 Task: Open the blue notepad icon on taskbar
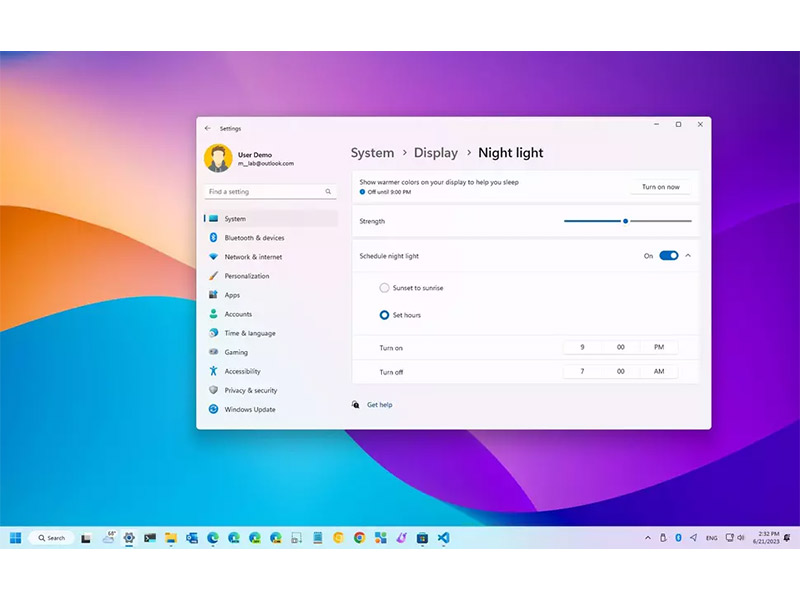[x=317, y=538]
